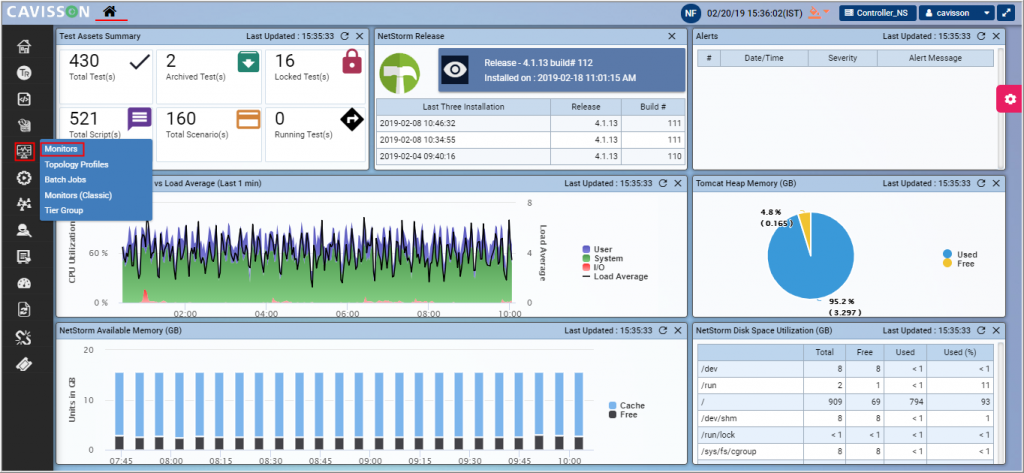Click the Controller_NS button
Image resolution: width=1024 pixels, height=473 pixels.
pos(877,12)
